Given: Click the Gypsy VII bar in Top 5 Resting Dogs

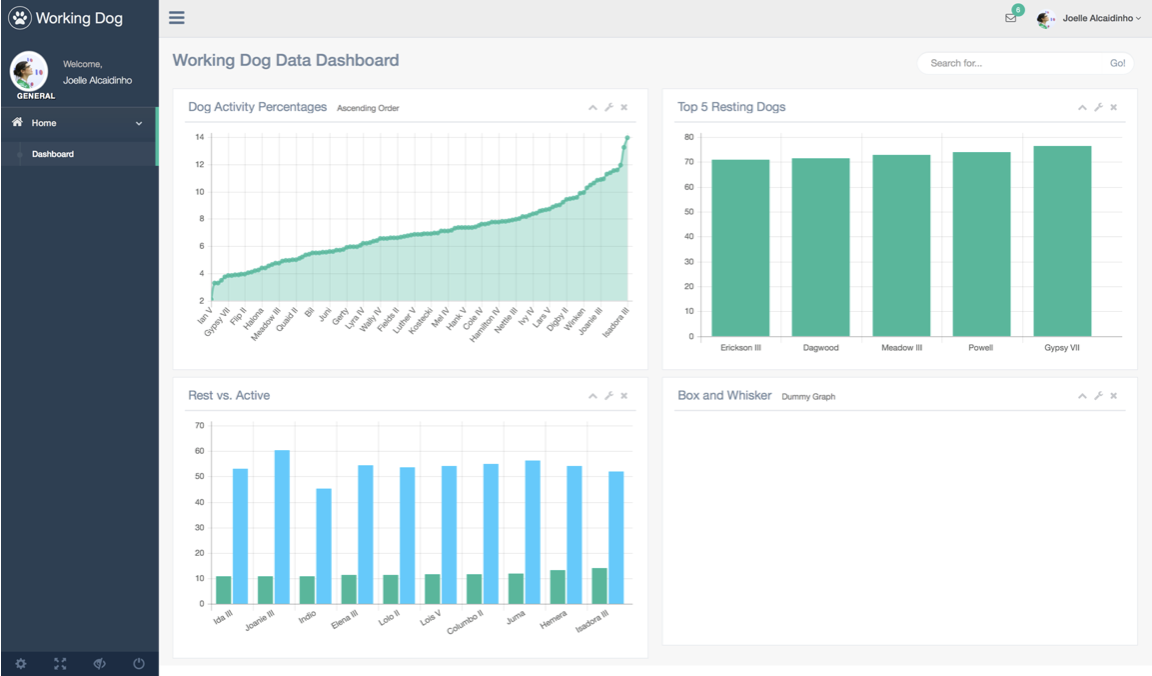Looking at the screenshot, I should point(1062,242).
